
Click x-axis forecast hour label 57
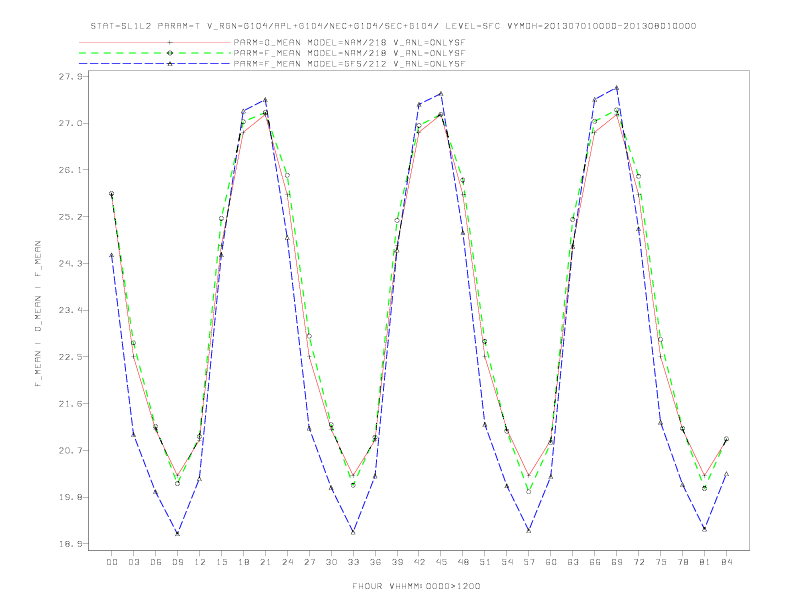529,562
